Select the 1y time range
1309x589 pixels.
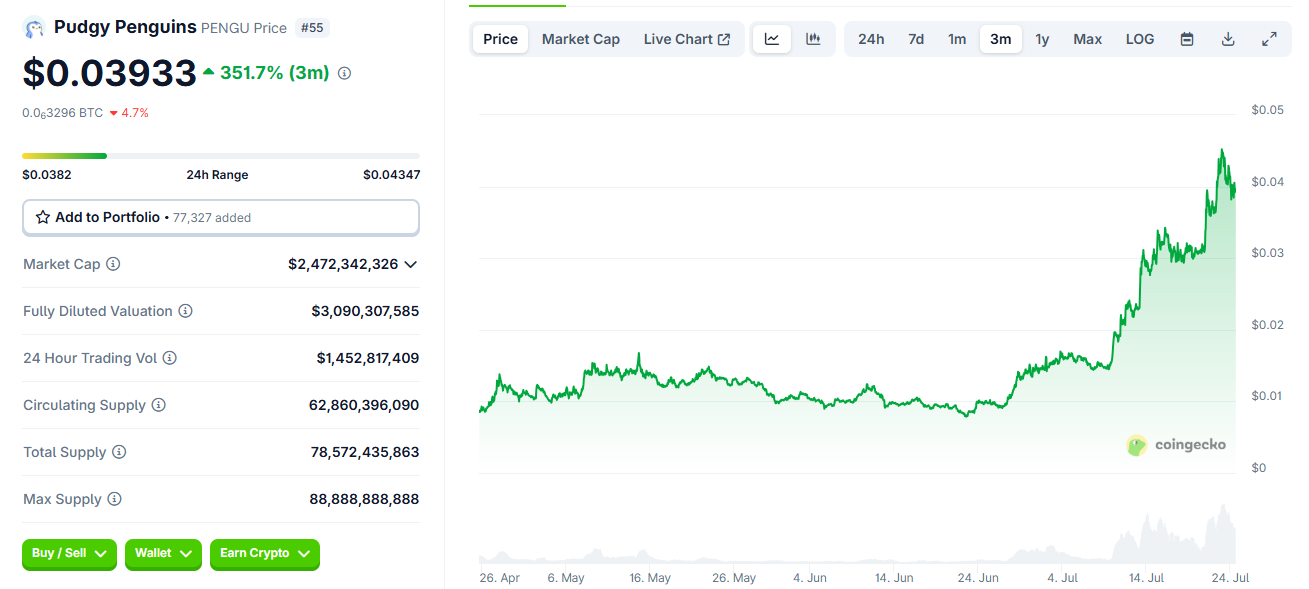pos(1042,39)
